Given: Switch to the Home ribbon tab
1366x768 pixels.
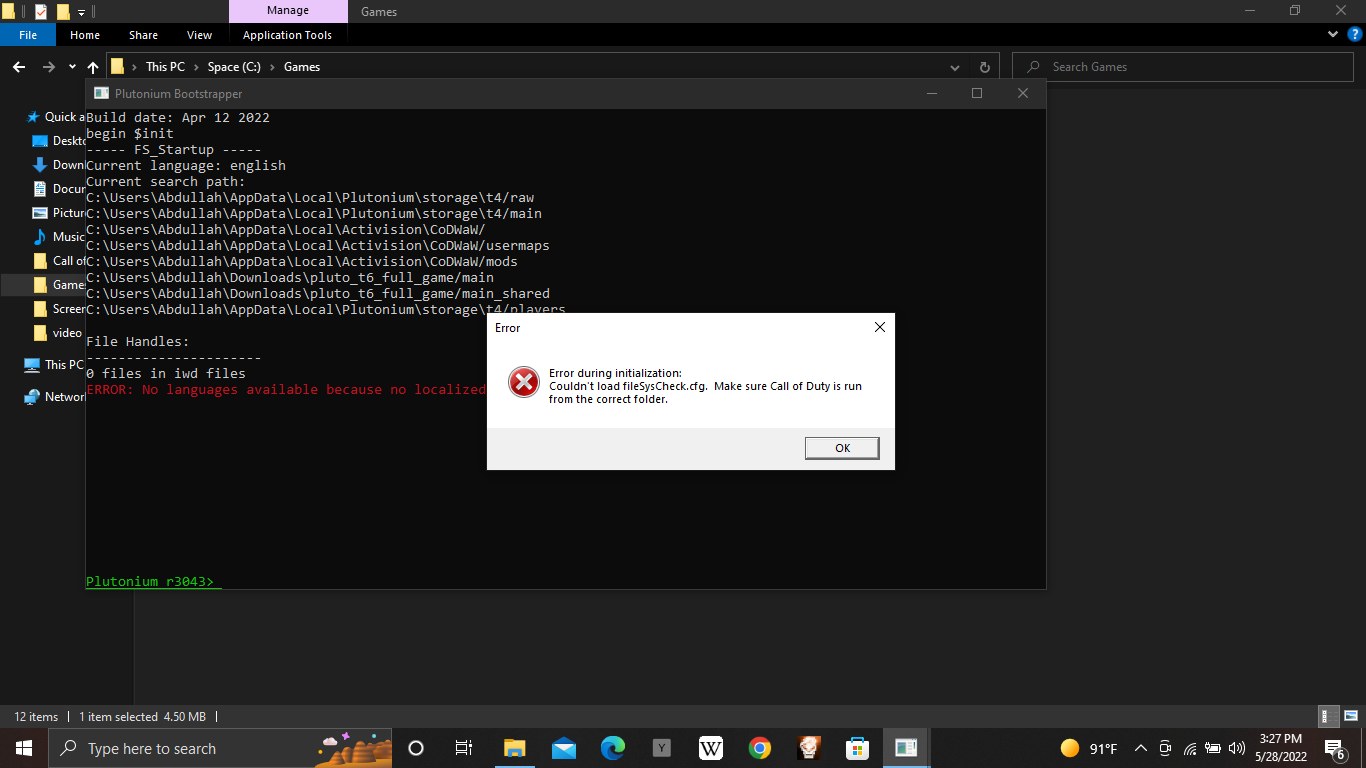Looking at the screenshot, I should click(x=85, y=35).
